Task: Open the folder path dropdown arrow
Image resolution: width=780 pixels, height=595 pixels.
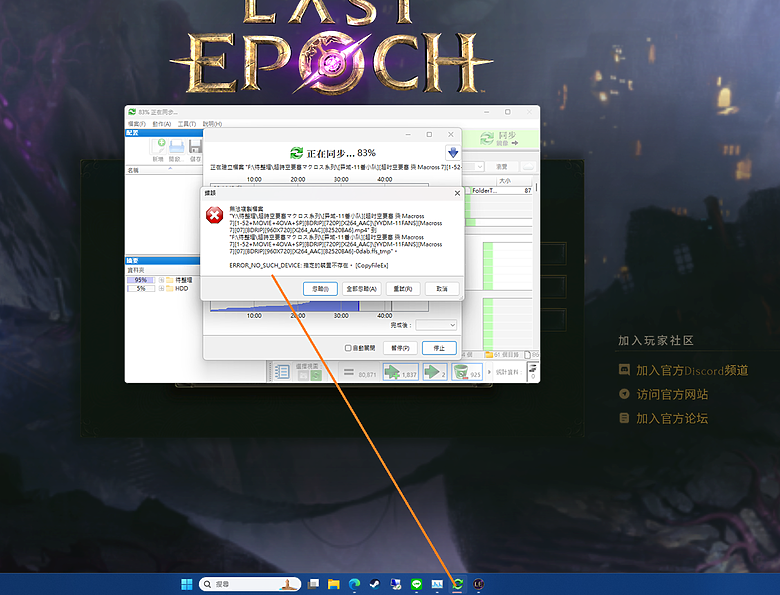Action: [480, 167]
